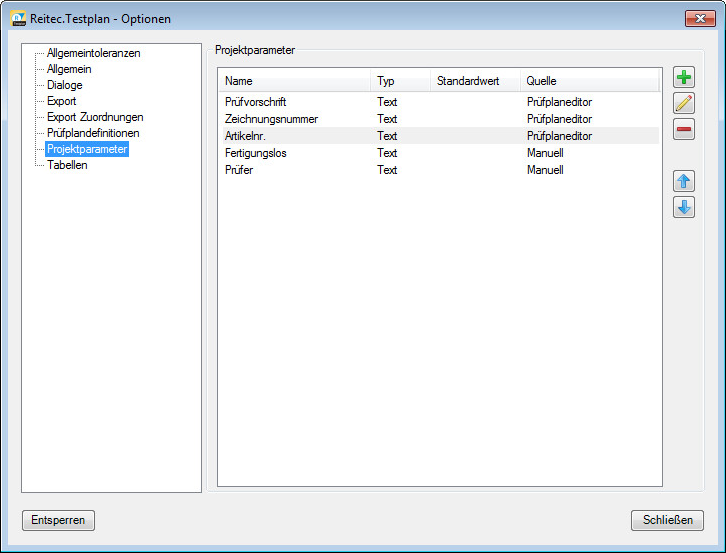Open the Allgemein options page

[x=69, y=69]
